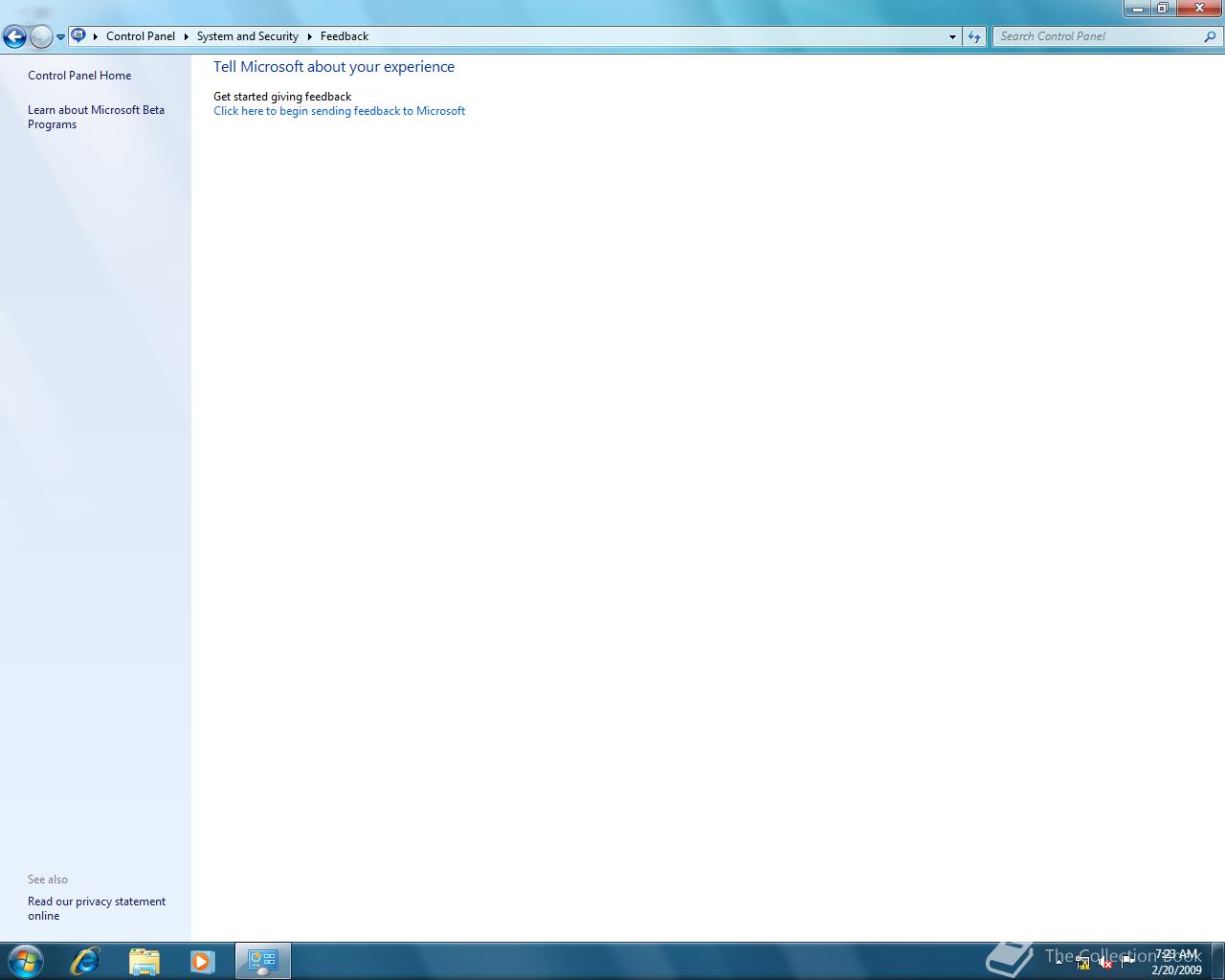Click the Get started giving feedback text
Screen dimensions: 1225x980
(x=282, y=97)
